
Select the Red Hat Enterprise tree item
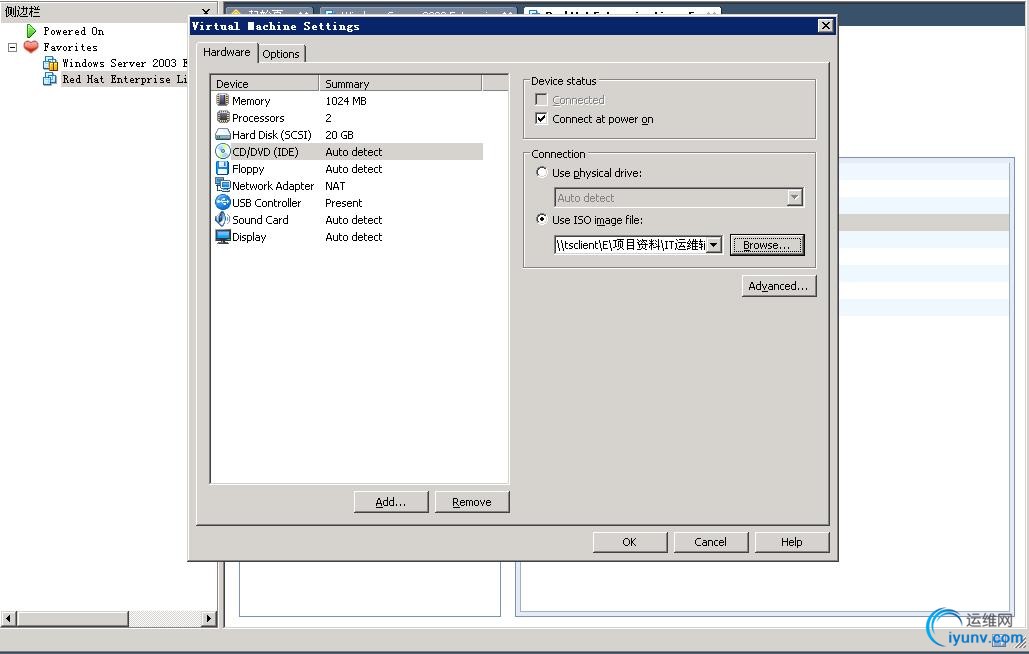tap(124, 79)
